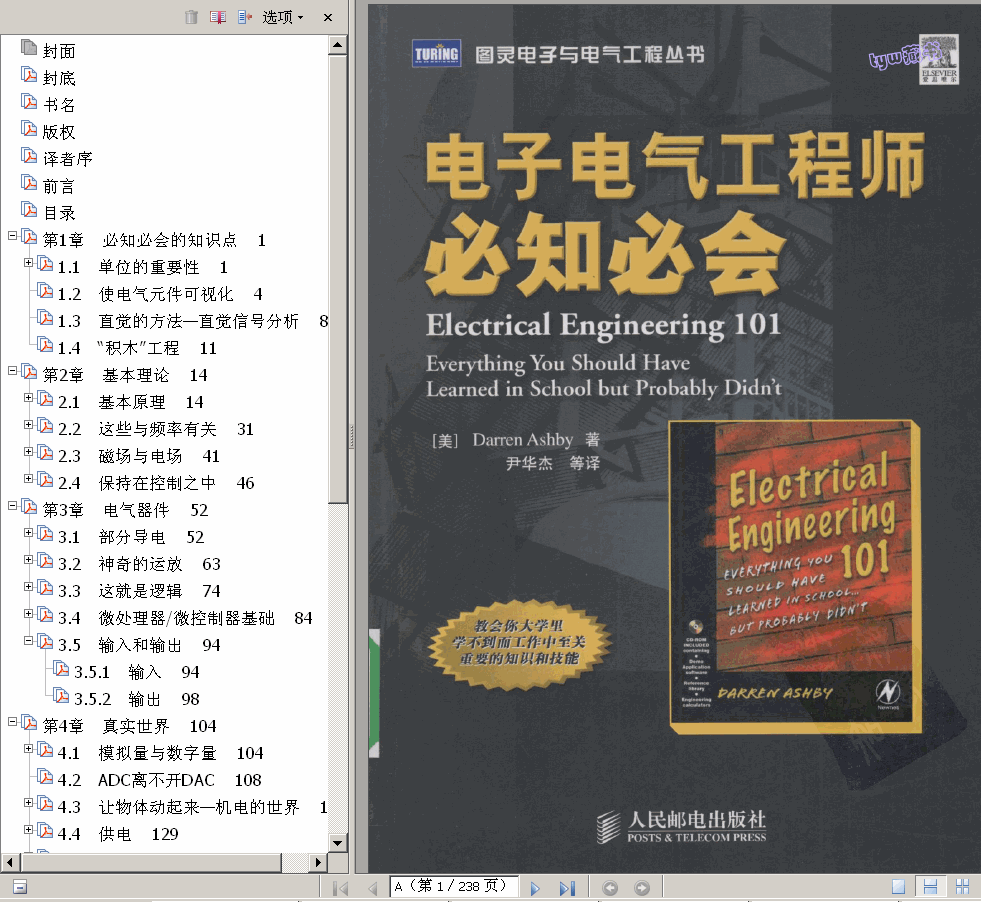Close the bookmarks panel
981x902 pixels.
click(328, 18)
